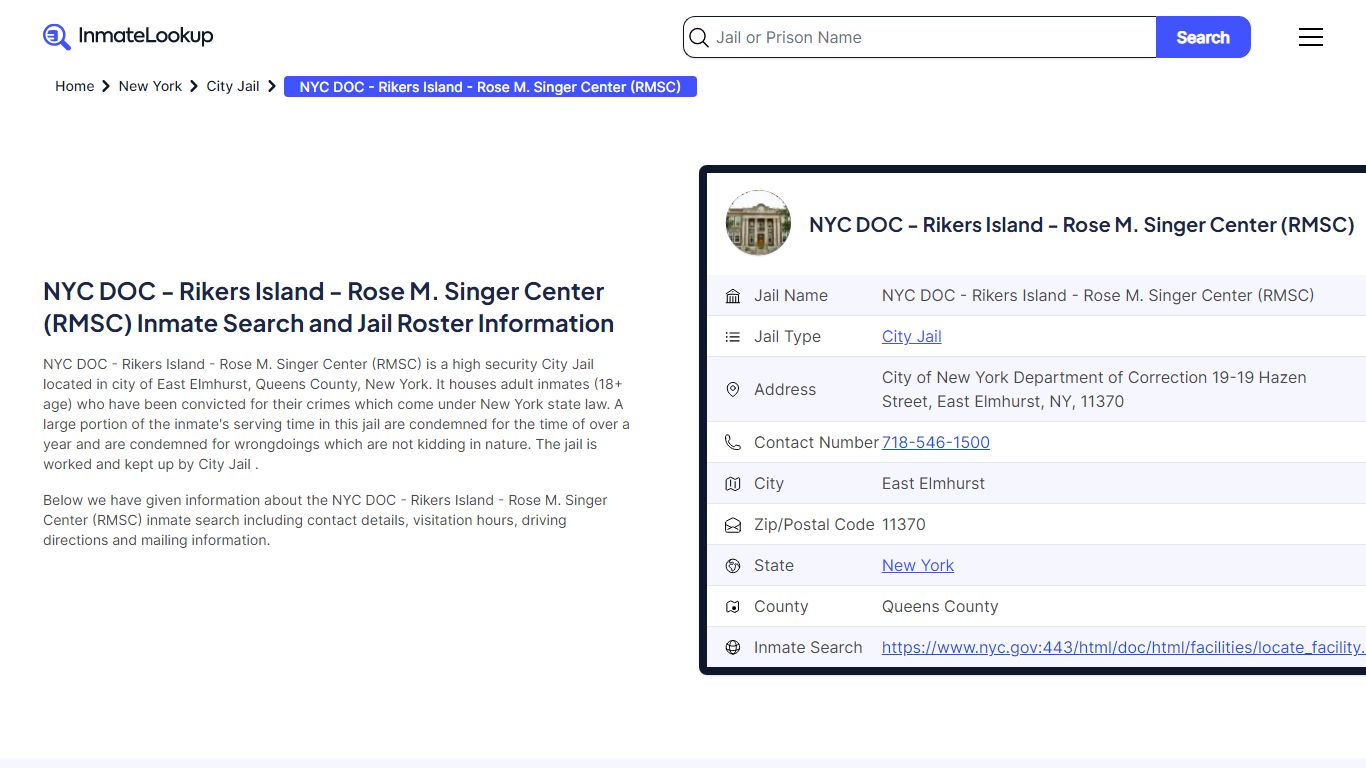This screenshot has height=768, width=1366.
Task: Click the Contact Number label
Action: pos(816,442)
